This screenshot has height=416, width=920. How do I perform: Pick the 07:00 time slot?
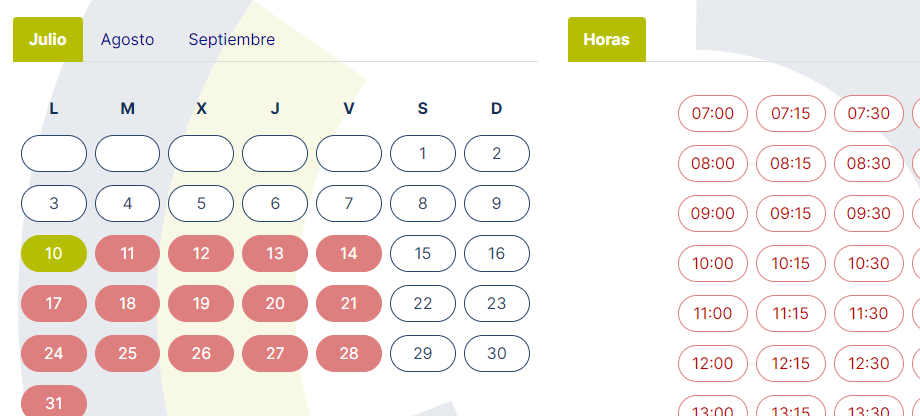(713, 113)
